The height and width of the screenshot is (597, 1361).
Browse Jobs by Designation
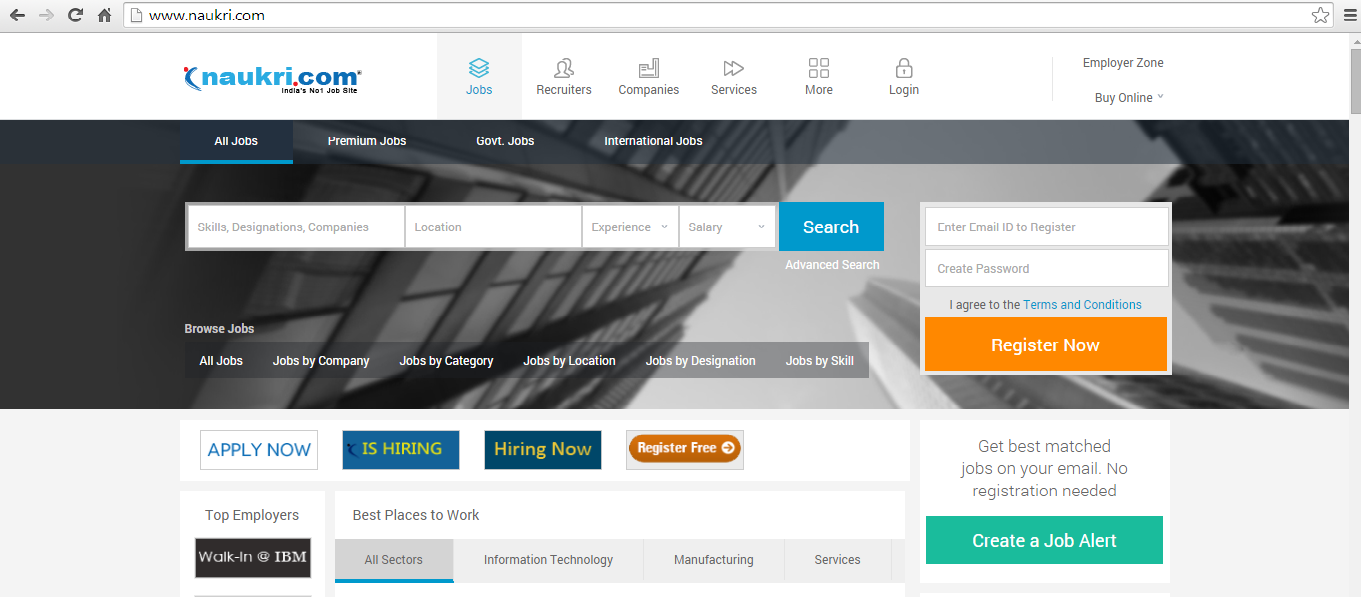pyautogui.click(x=701, y=361)
